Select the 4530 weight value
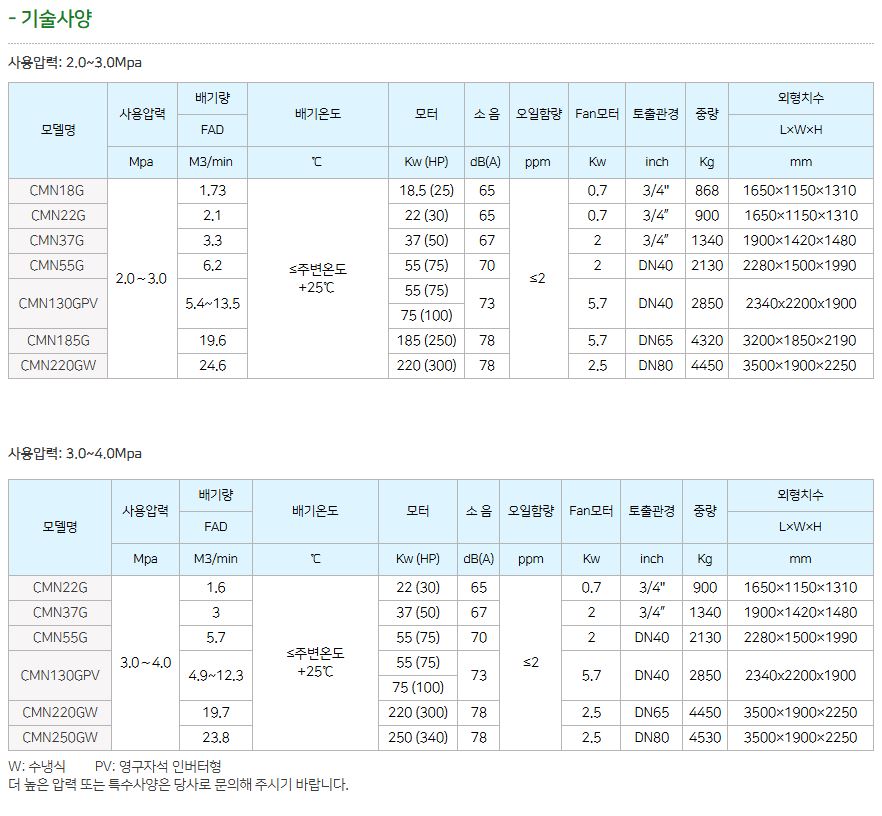 705,738
